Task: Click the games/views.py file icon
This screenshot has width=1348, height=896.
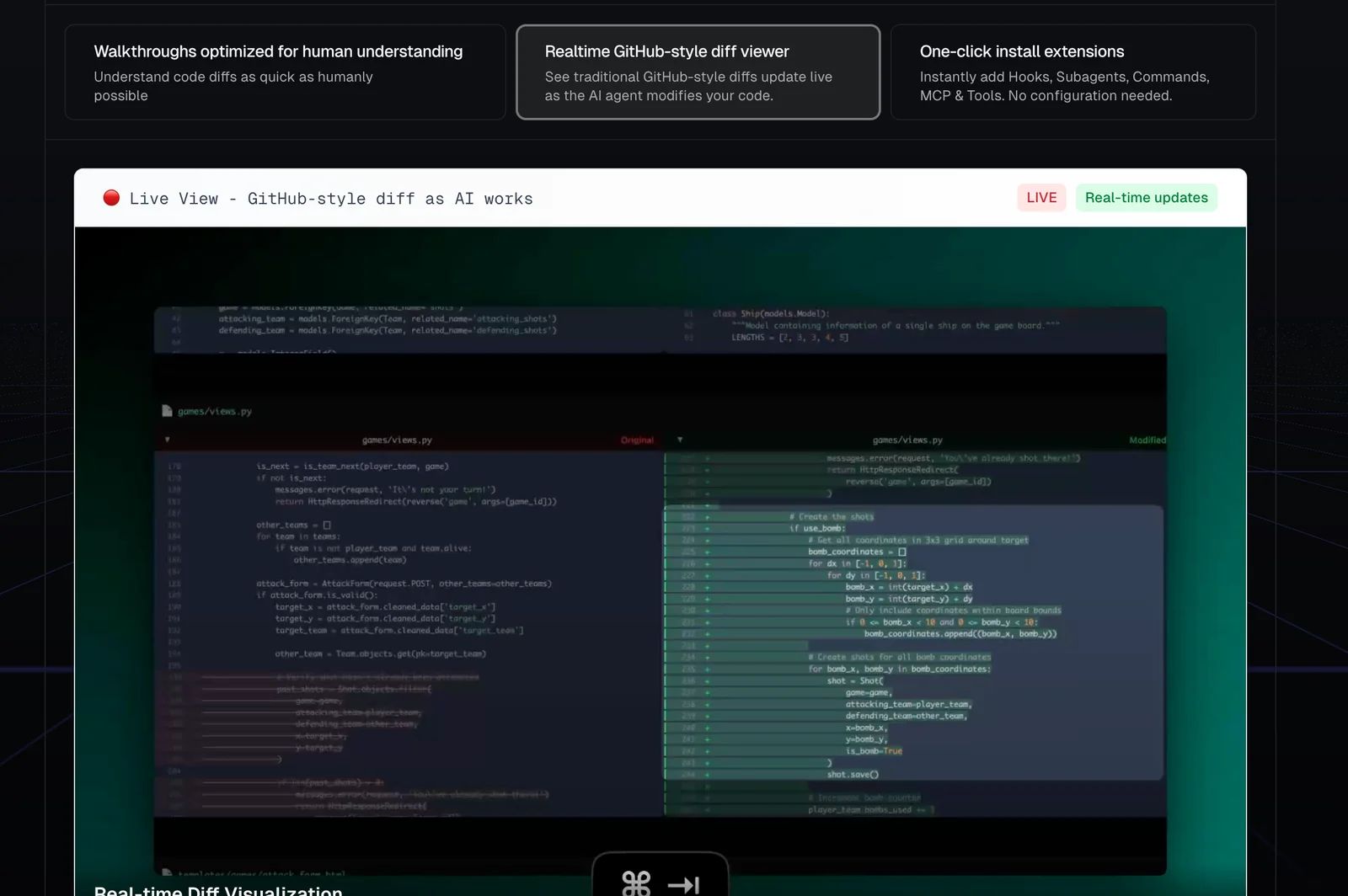Action: (167, 411)
